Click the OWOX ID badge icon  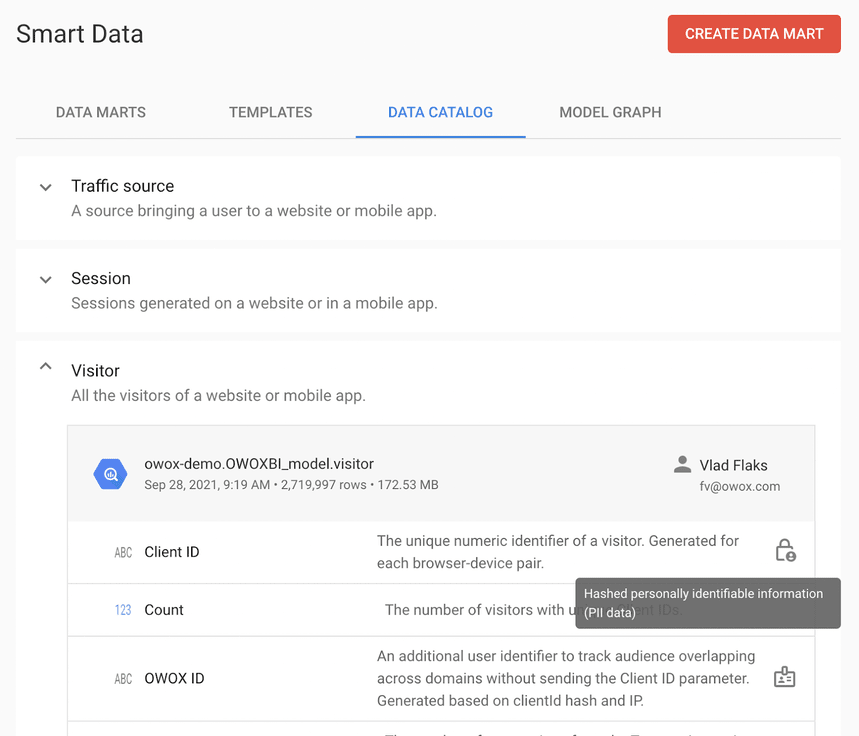click(785, 678)
